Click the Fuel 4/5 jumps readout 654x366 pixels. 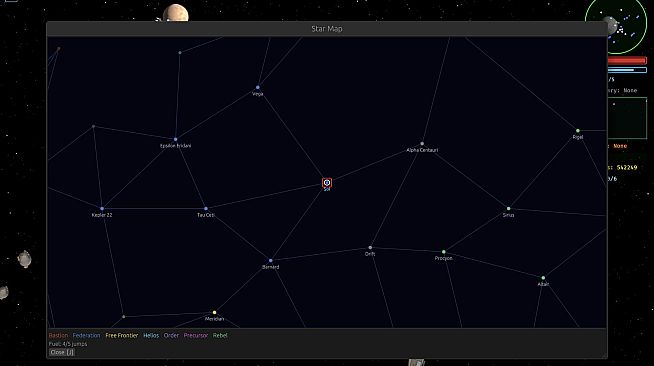pyautogui.click(x=68, y=344)
